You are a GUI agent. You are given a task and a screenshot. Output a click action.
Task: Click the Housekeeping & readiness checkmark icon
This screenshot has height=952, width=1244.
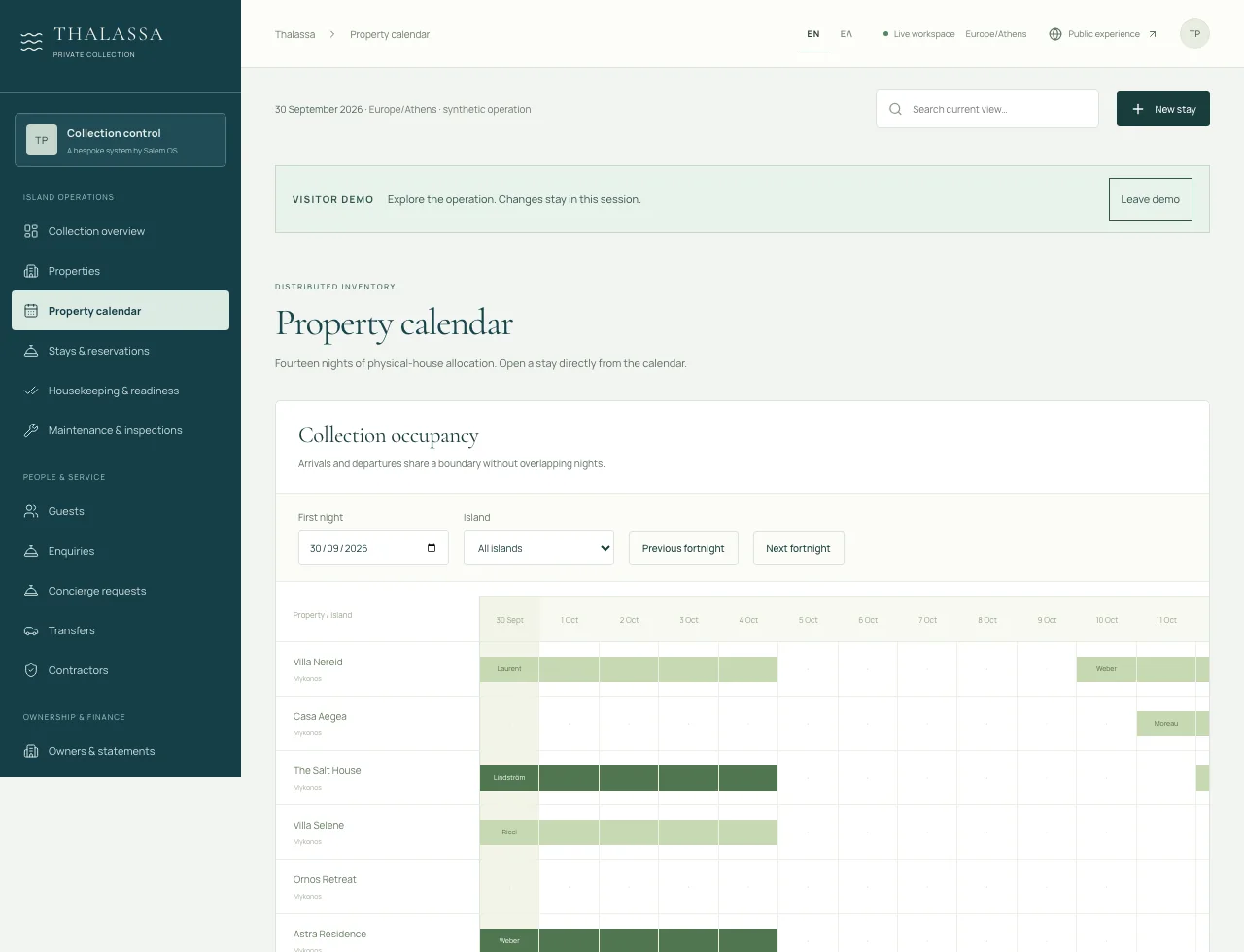point(31,391)
